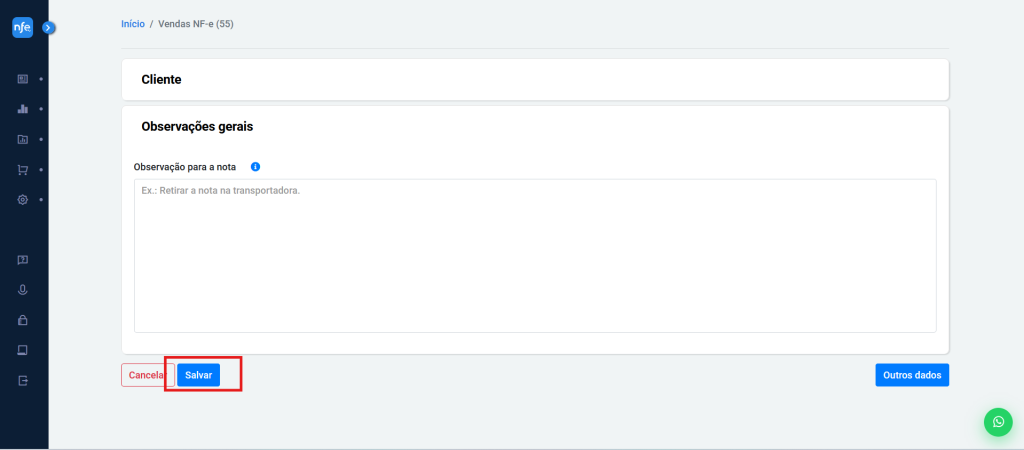Screen dimensions: 1024x450
Task: Click the Outros dados button
Action: (911, 375)
